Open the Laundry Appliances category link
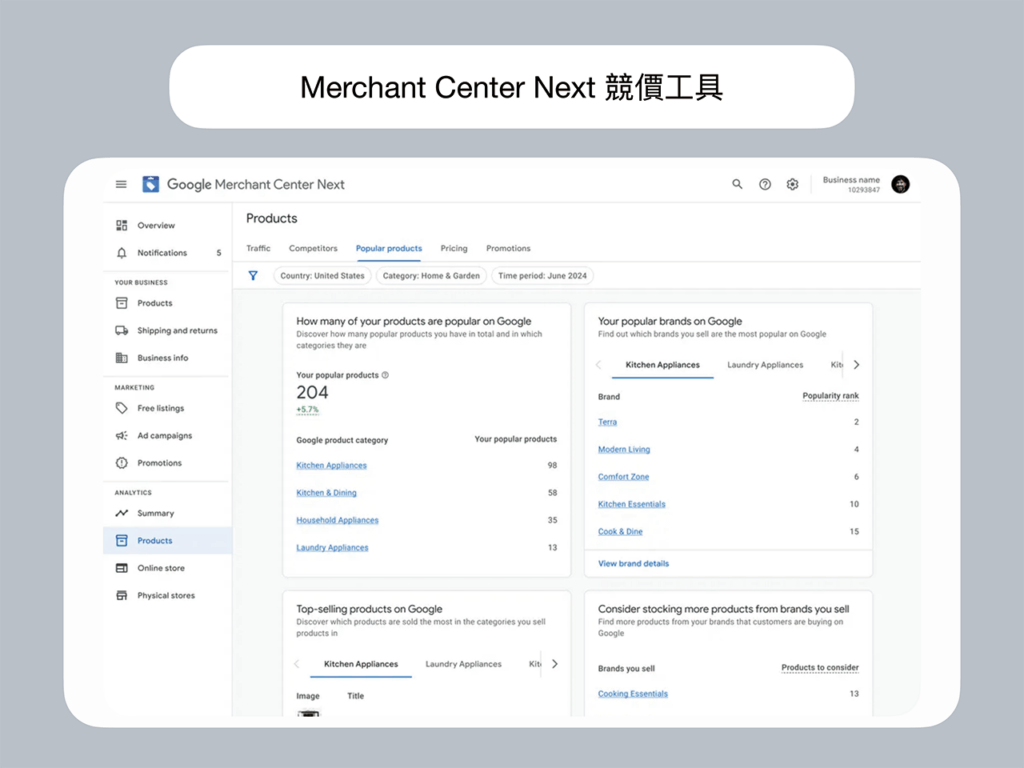The image size is (1024, 768). coord(332,548)
